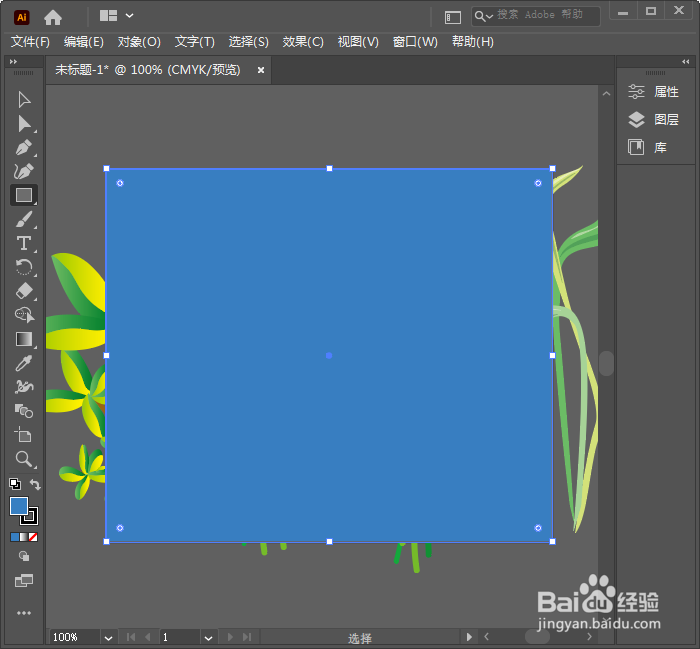Click the rectangle's center point

(329, 355)
